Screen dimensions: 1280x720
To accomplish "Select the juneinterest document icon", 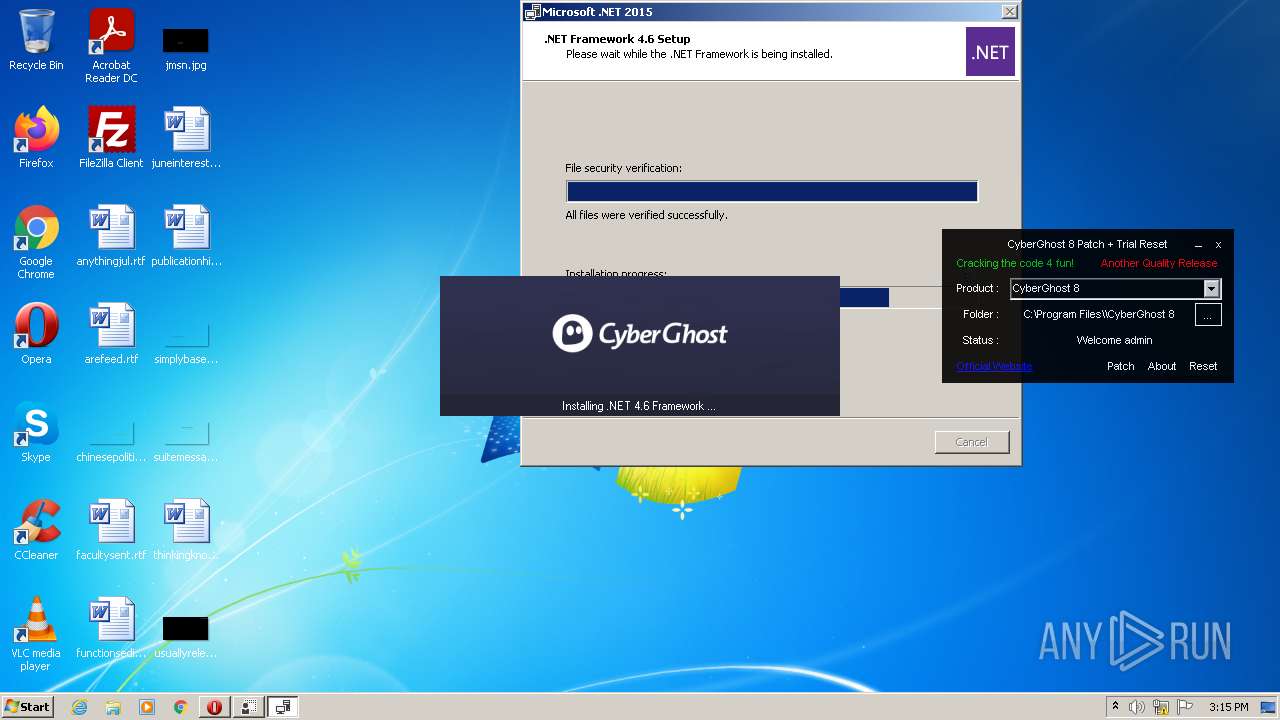I will coord(186,138).
